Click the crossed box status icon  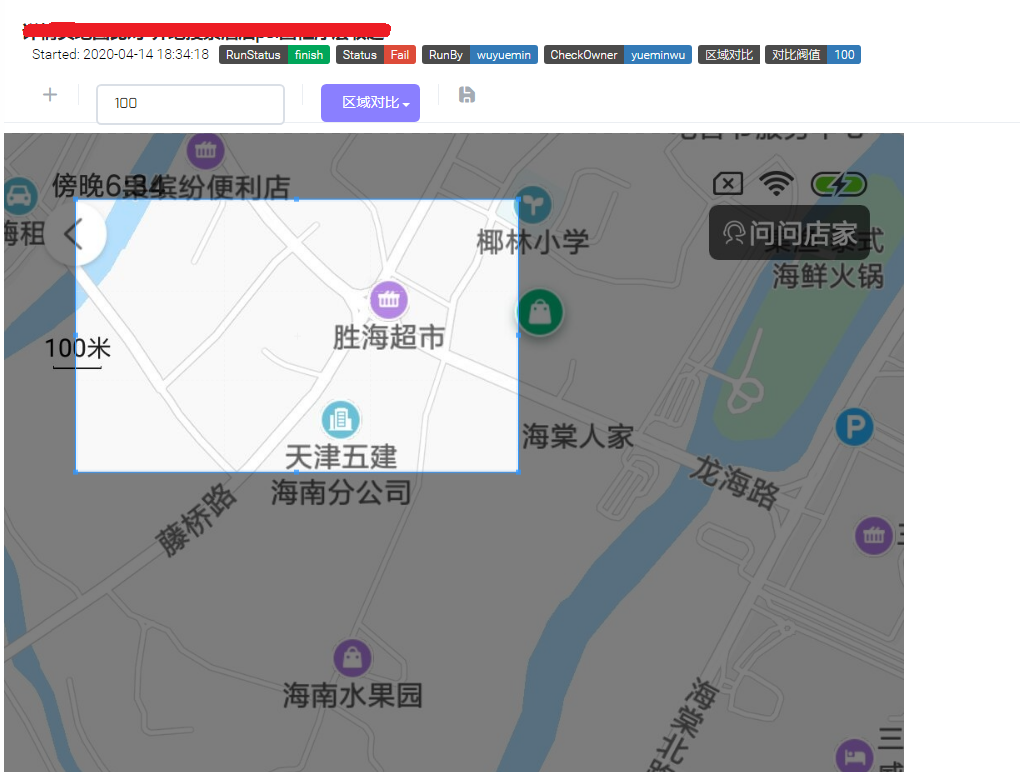tap(728, 184)
